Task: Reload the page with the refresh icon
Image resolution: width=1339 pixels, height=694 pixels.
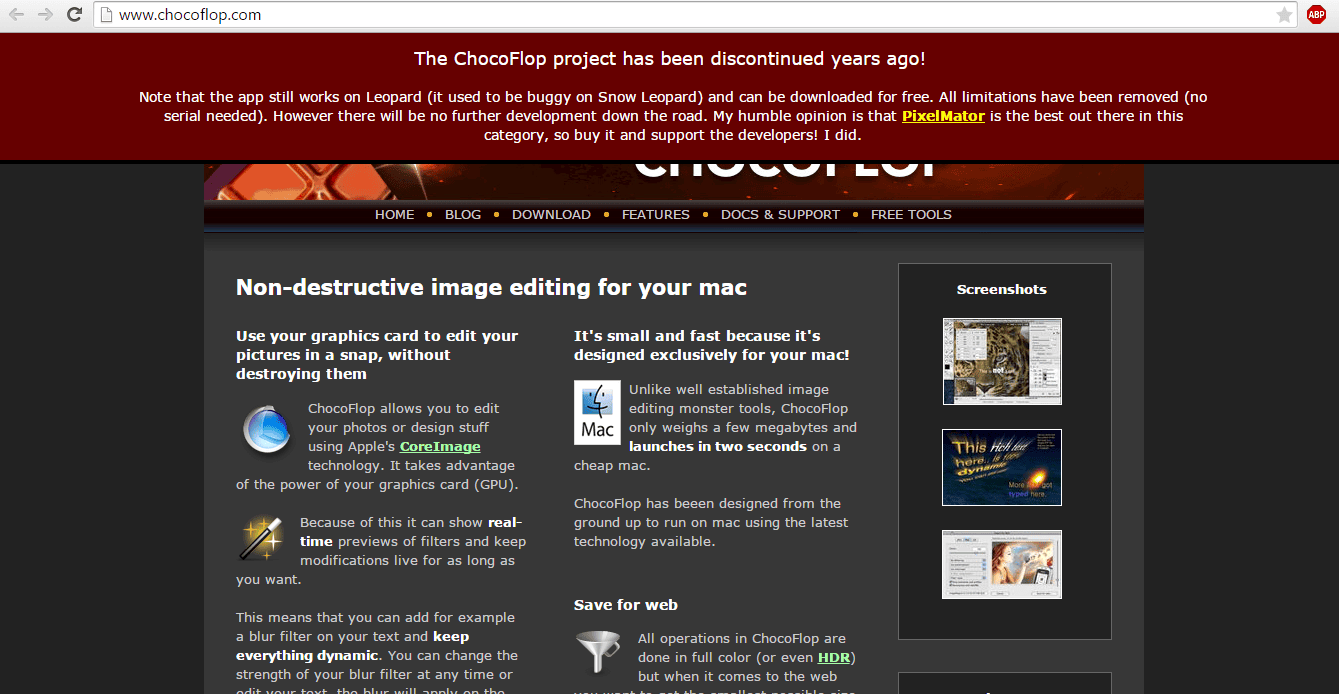Action: (74, 15)
